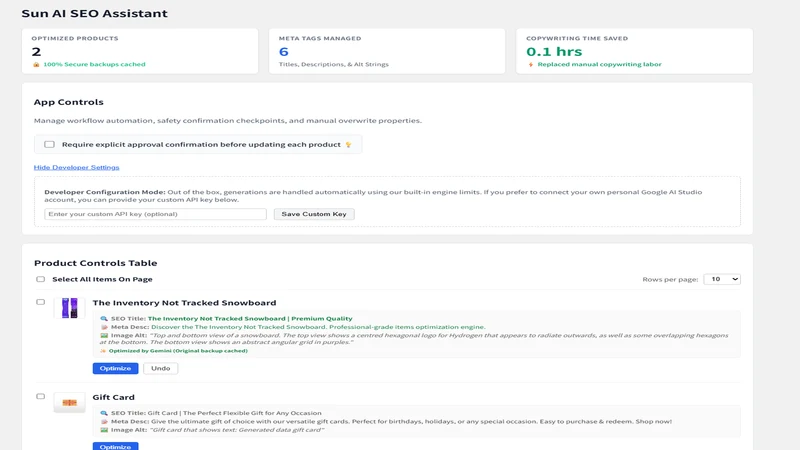Click the Meta Desc icon in snowboard row

[x=104, y=327]
